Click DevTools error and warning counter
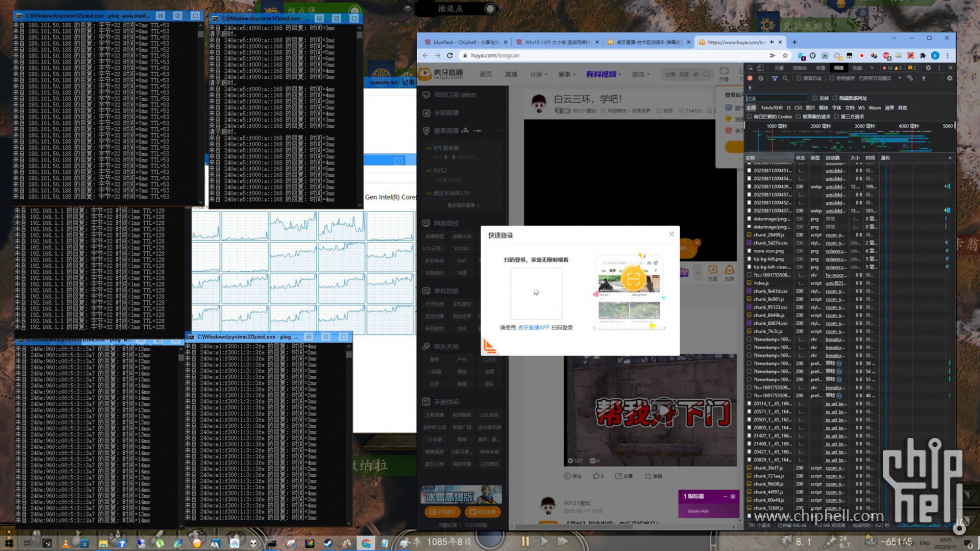The image size is (980, 551). pyautogui.click(x=892, y=68)
